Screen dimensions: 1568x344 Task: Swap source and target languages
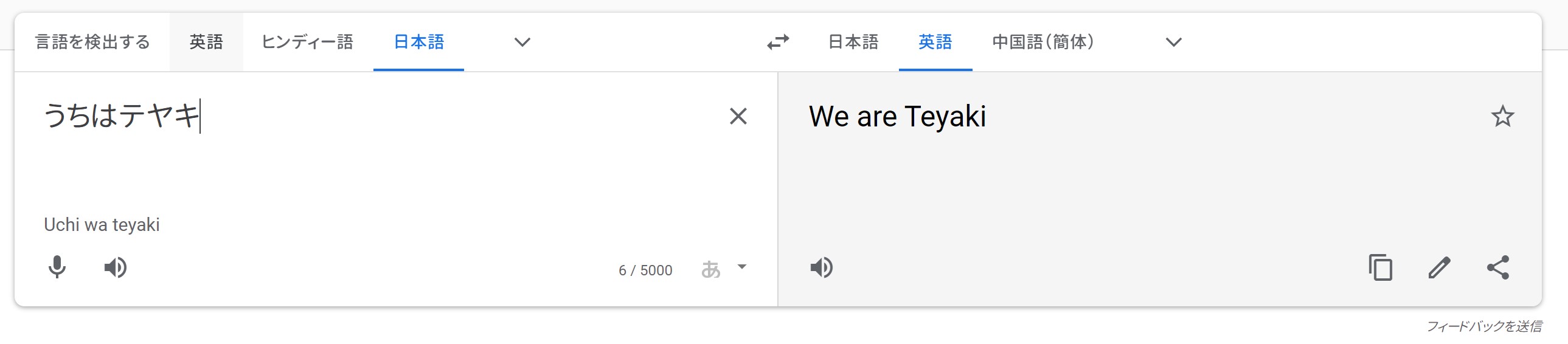coord(778,42)
